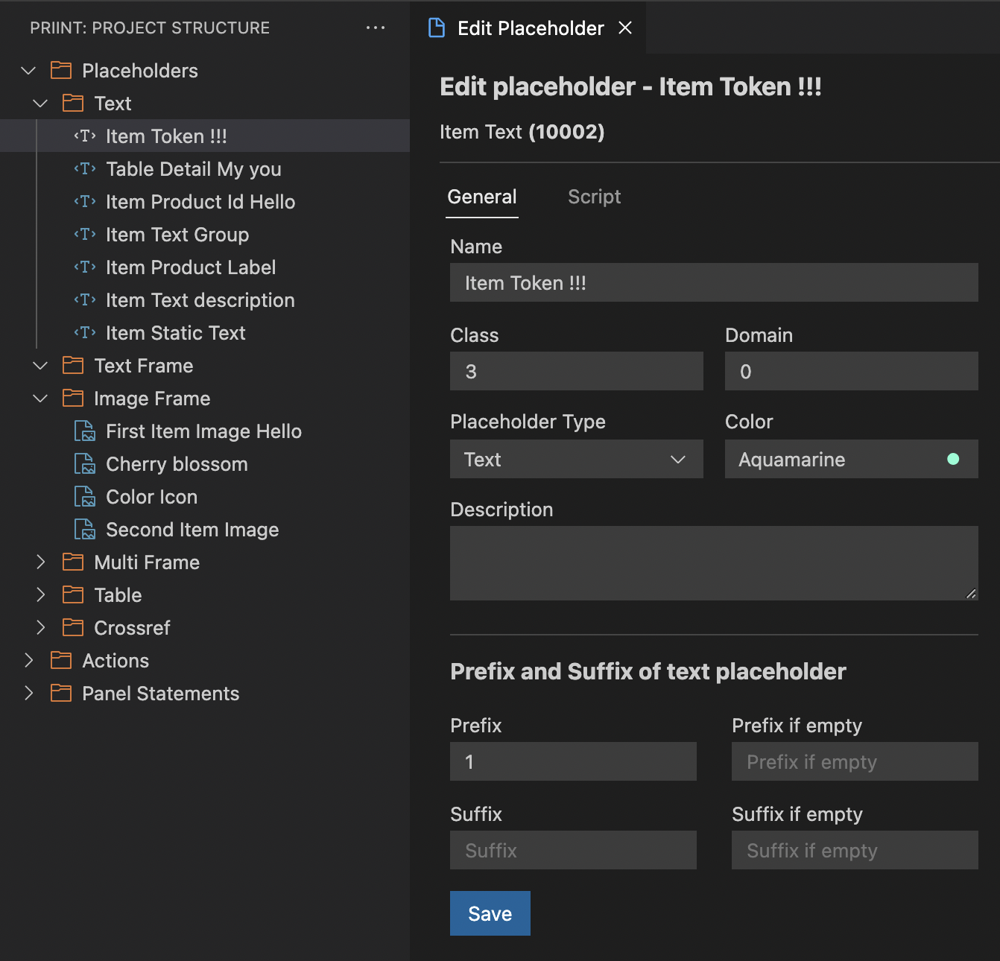Switch to the Script tab
1000x961 pixels.
pos(594,196)
